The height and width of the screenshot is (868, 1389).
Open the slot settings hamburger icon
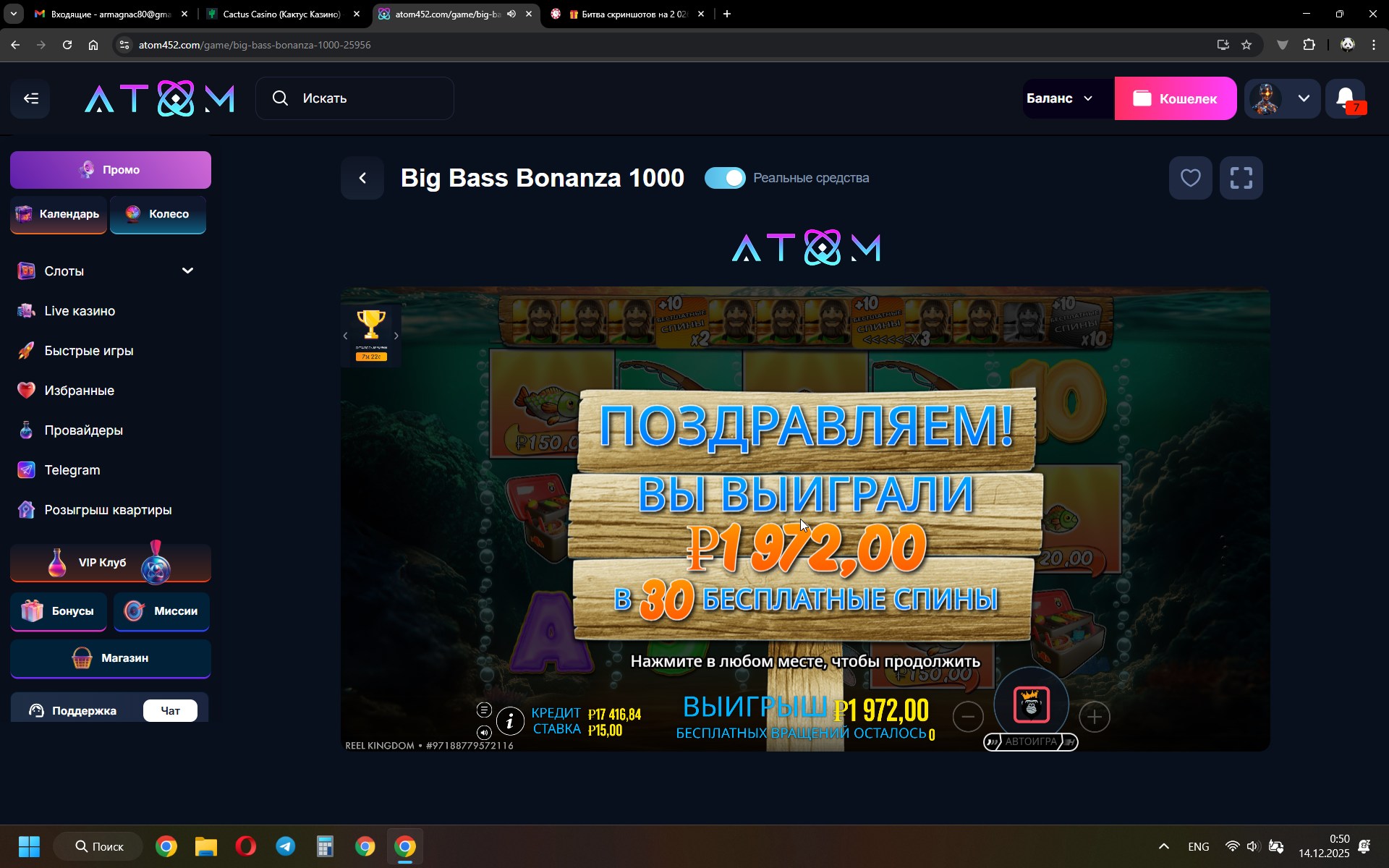click(484, 710)
